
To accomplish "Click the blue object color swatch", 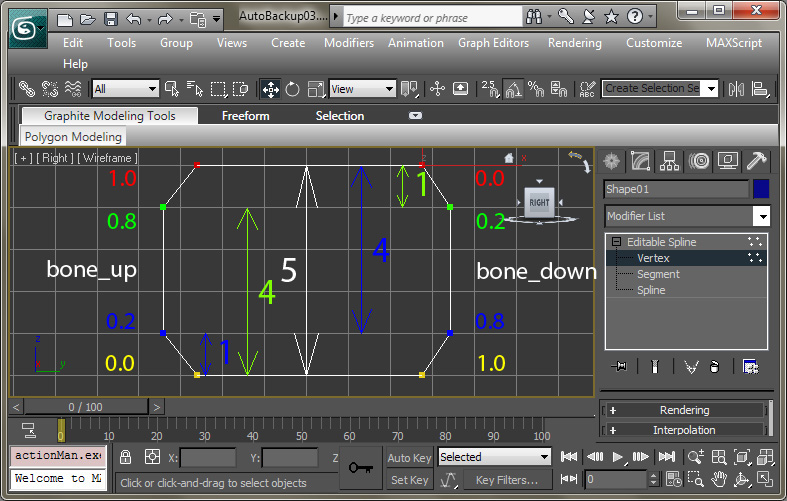I will tap(761, 189).
